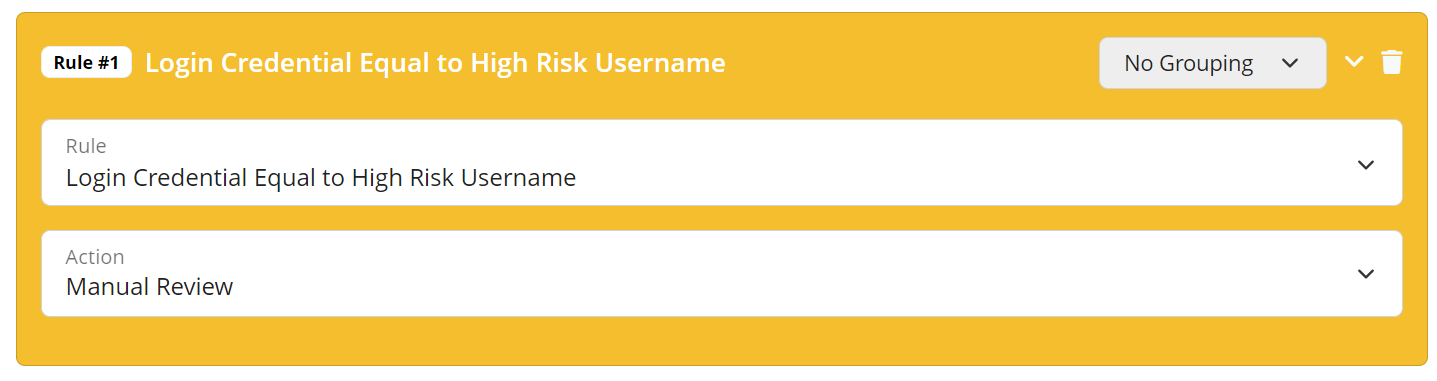This screenshot has height=381, width=1437.
Task: Toggle the card collapse chevron beside the trash
Action: tap(1354, 61)
